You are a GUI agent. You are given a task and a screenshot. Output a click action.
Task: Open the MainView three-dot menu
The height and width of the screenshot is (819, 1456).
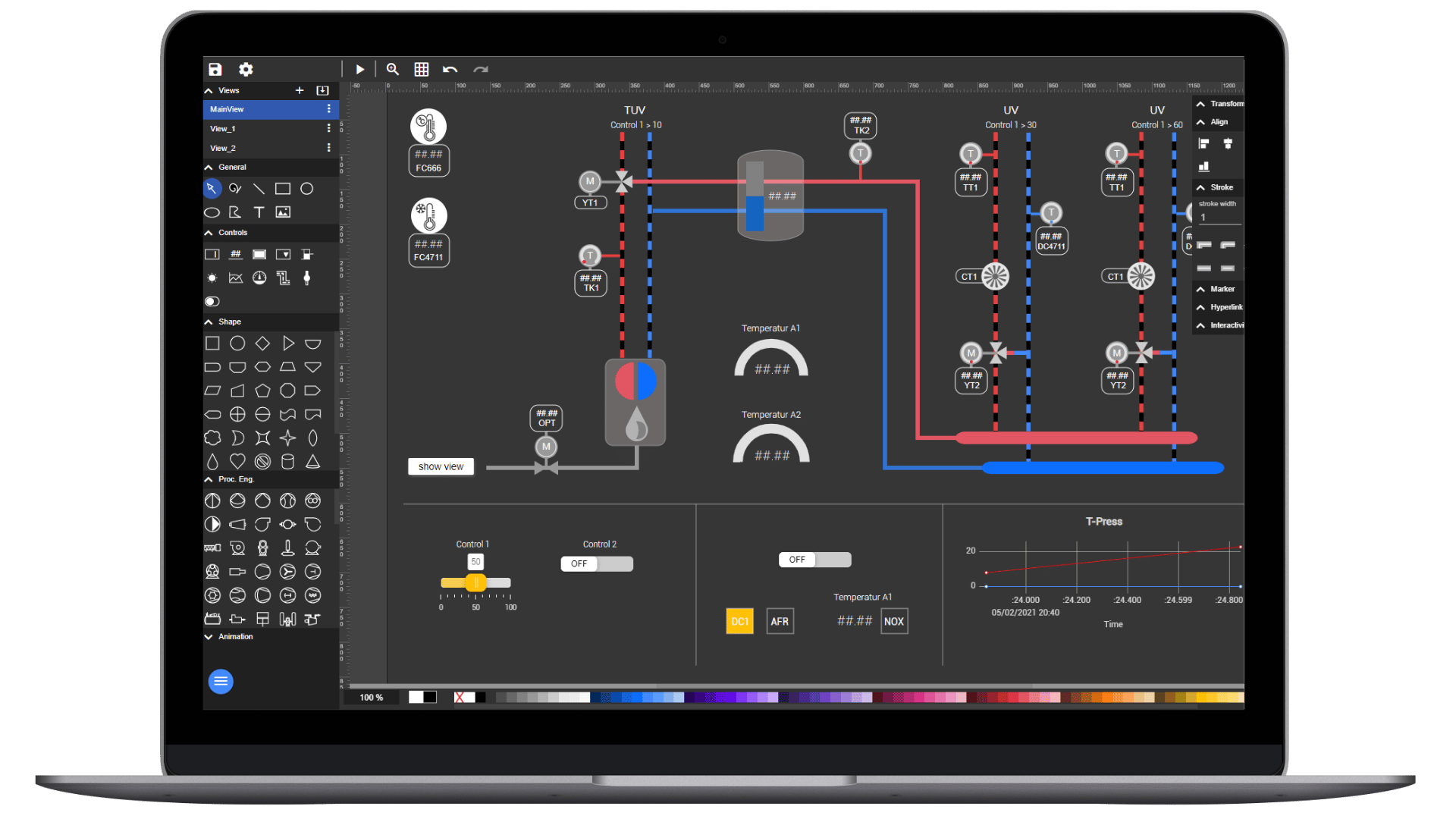click(328, 109)
